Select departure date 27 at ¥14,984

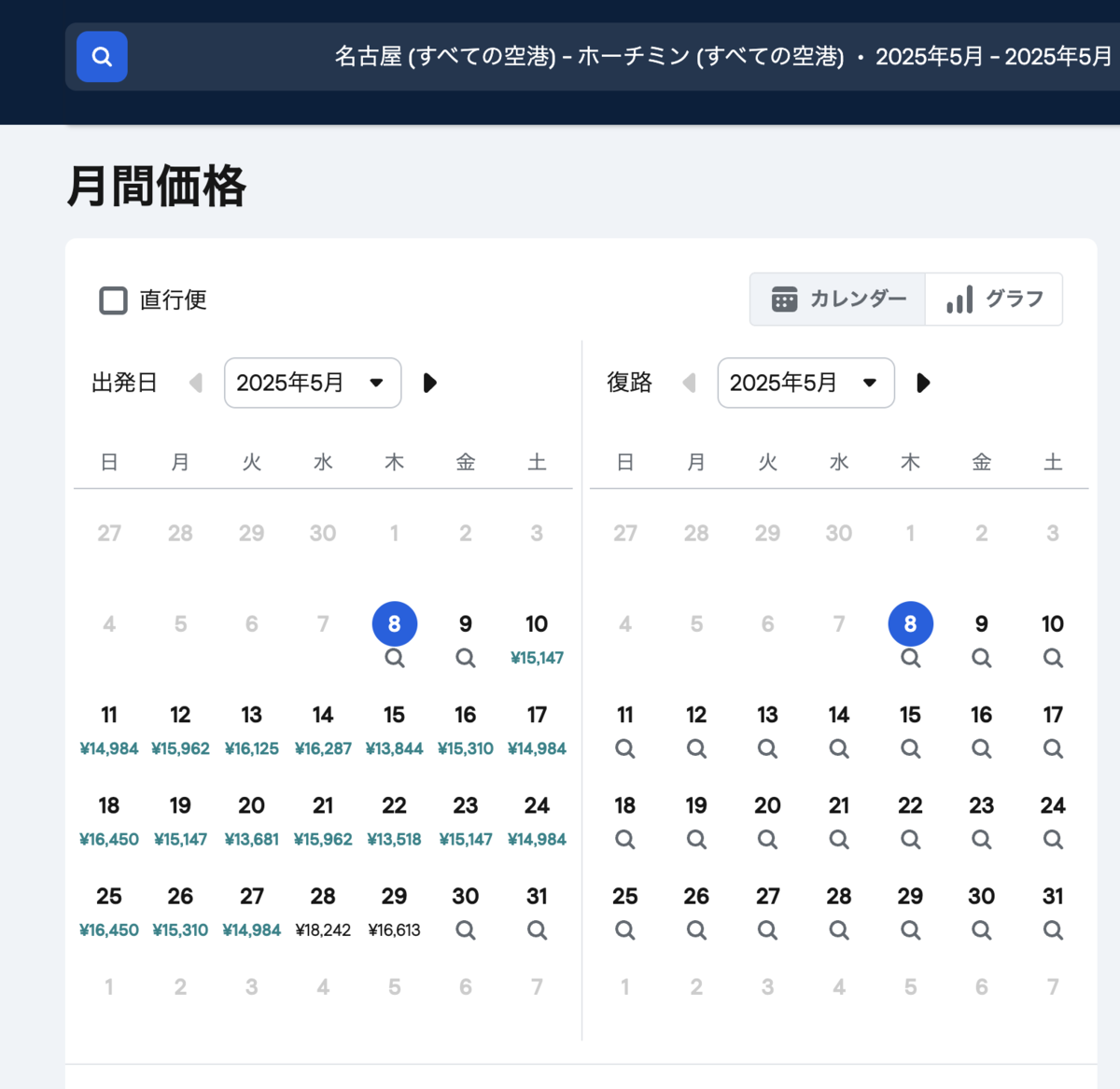252,911
